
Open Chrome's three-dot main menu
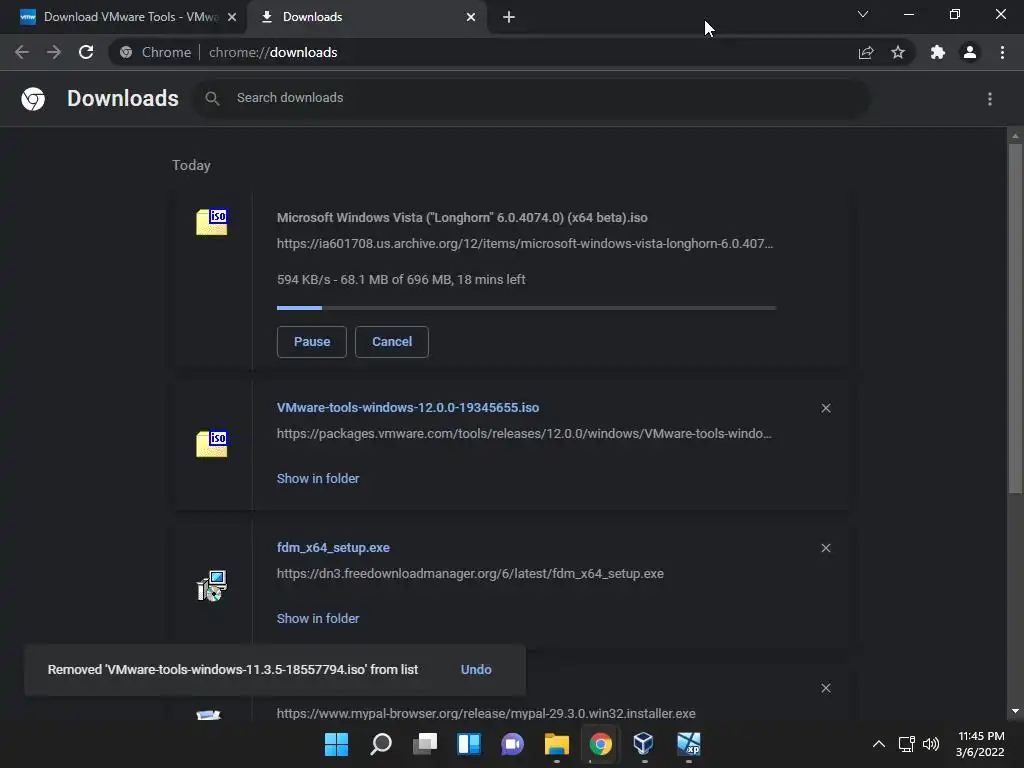coord(1002,52)
